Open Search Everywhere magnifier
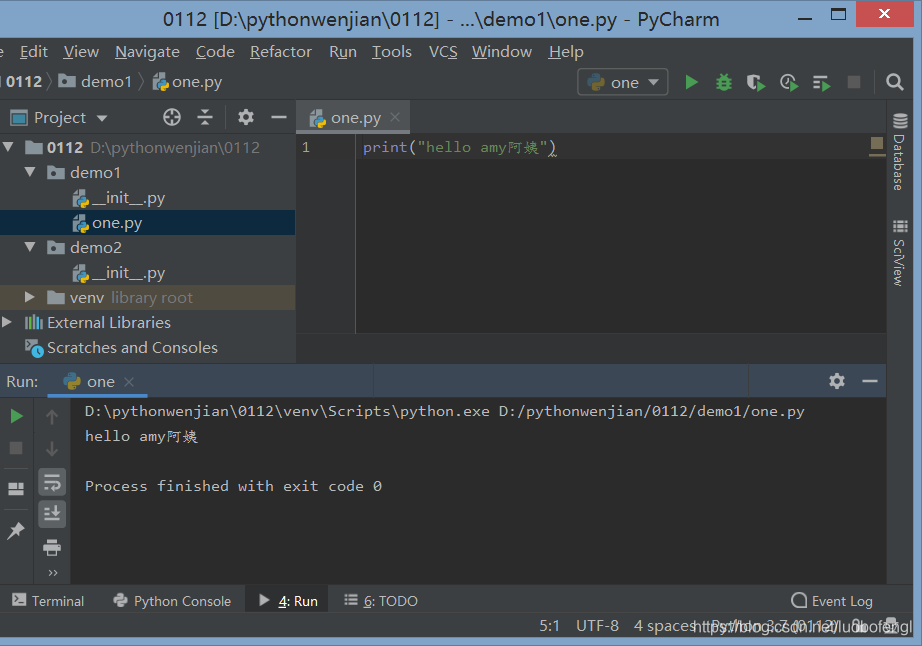Image resolution: width=922 pixels, height=646 pixels. (894, 82)
